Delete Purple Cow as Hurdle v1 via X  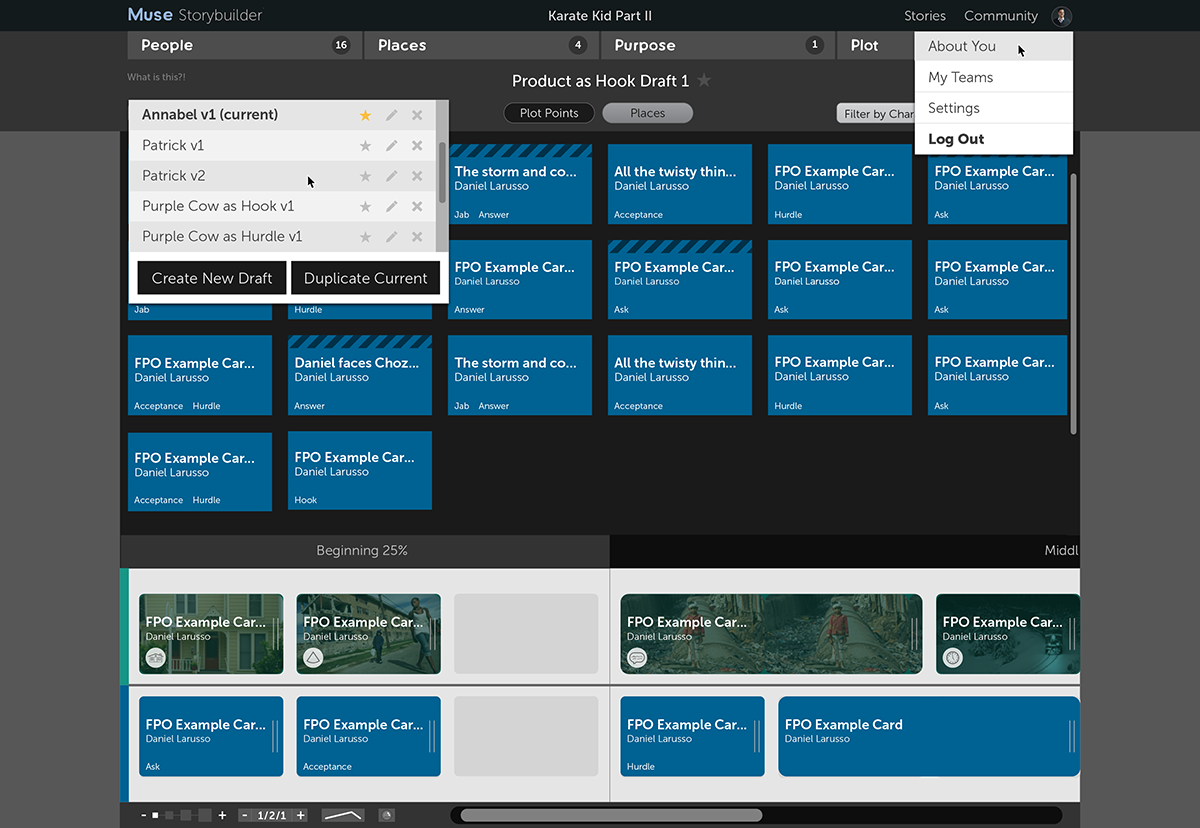pos(417,237)
